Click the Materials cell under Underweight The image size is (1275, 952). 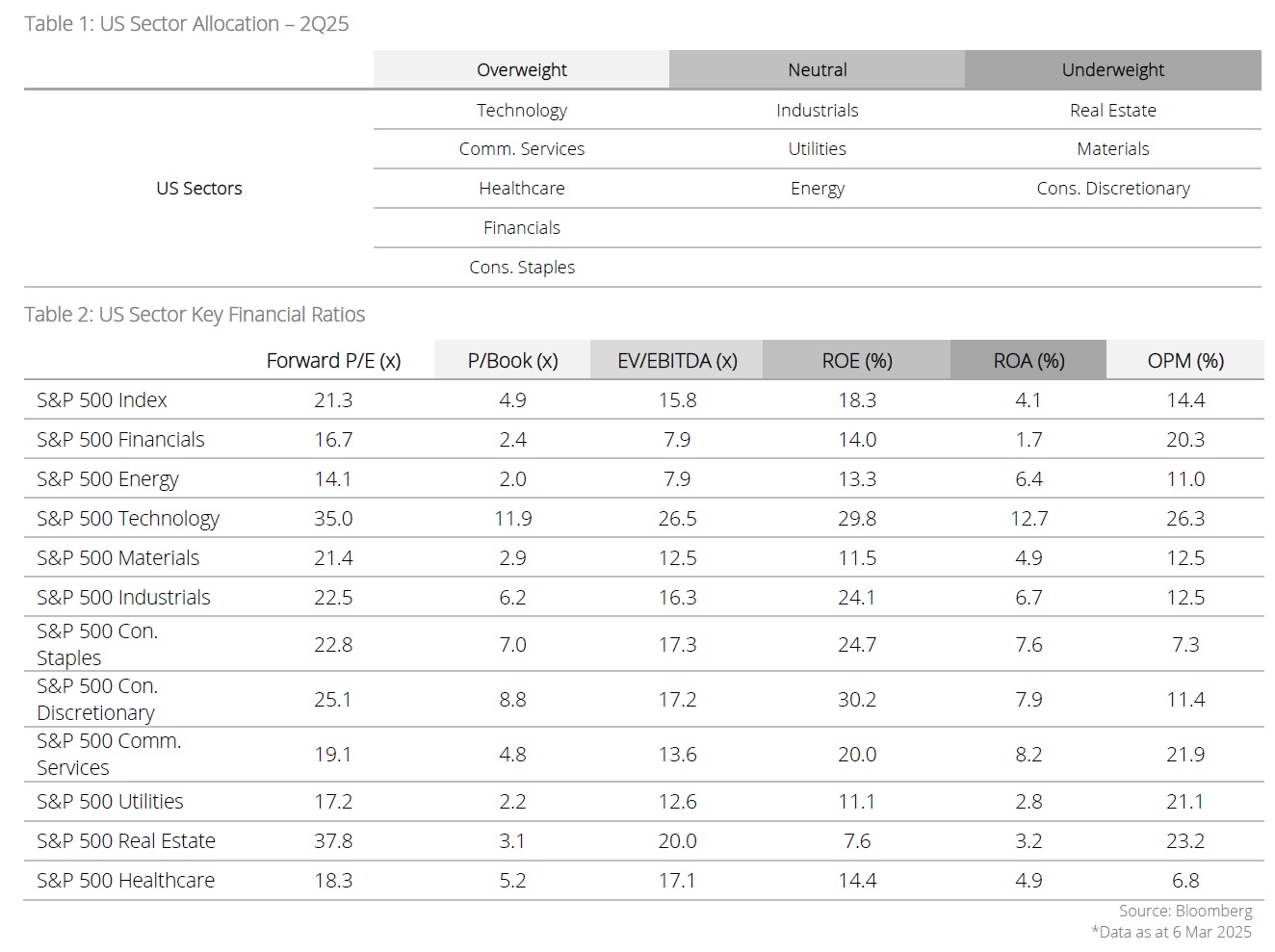click(1112, 149)
